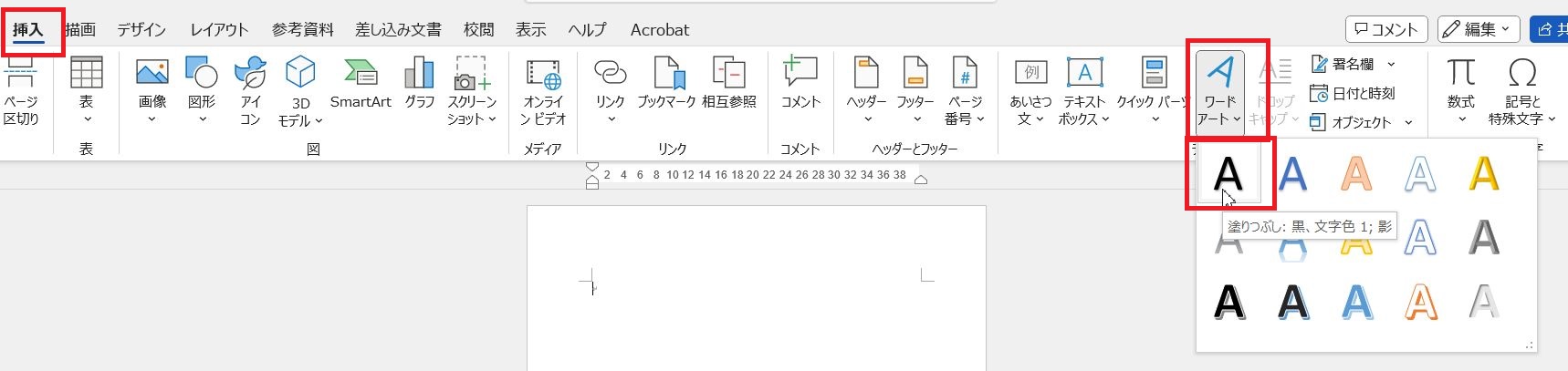Switch to the 校閲 tab
This screenshot has width=1568, height=371.
pos(478,30)
